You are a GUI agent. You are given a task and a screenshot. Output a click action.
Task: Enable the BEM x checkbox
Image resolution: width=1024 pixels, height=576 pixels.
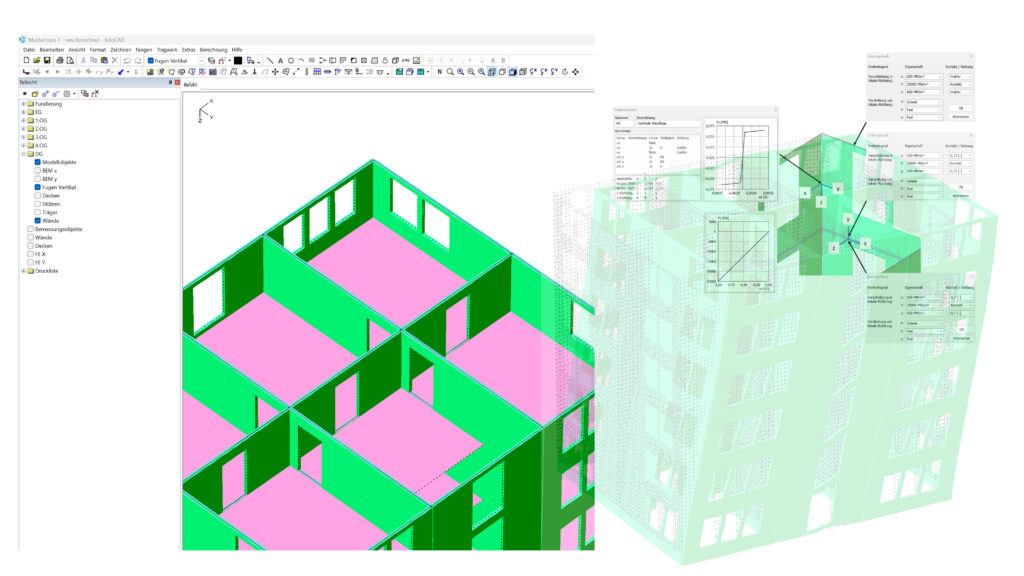coord(37,170)
